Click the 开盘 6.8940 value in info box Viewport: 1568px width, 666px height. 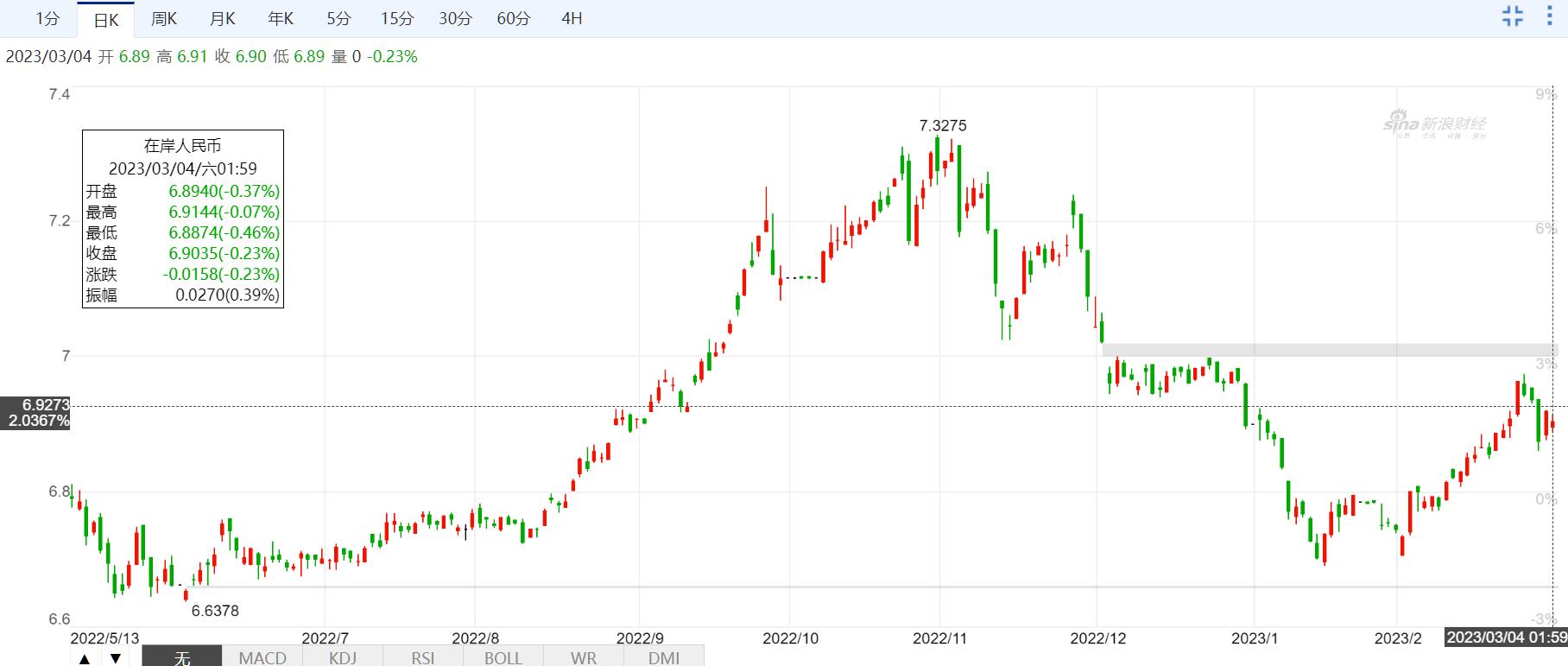point(224,191)
